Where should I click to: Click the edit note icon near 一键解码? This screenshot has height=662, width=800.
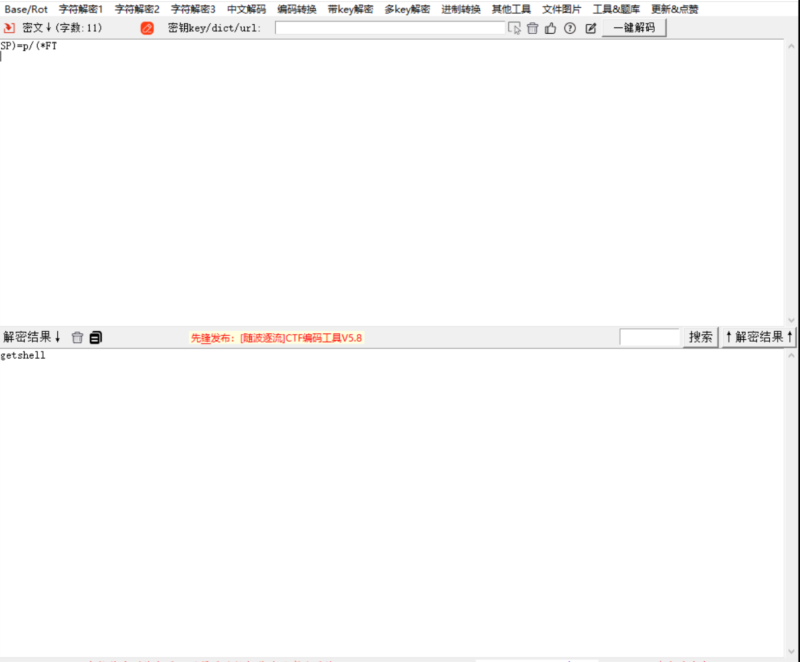[x=591, y=28]
